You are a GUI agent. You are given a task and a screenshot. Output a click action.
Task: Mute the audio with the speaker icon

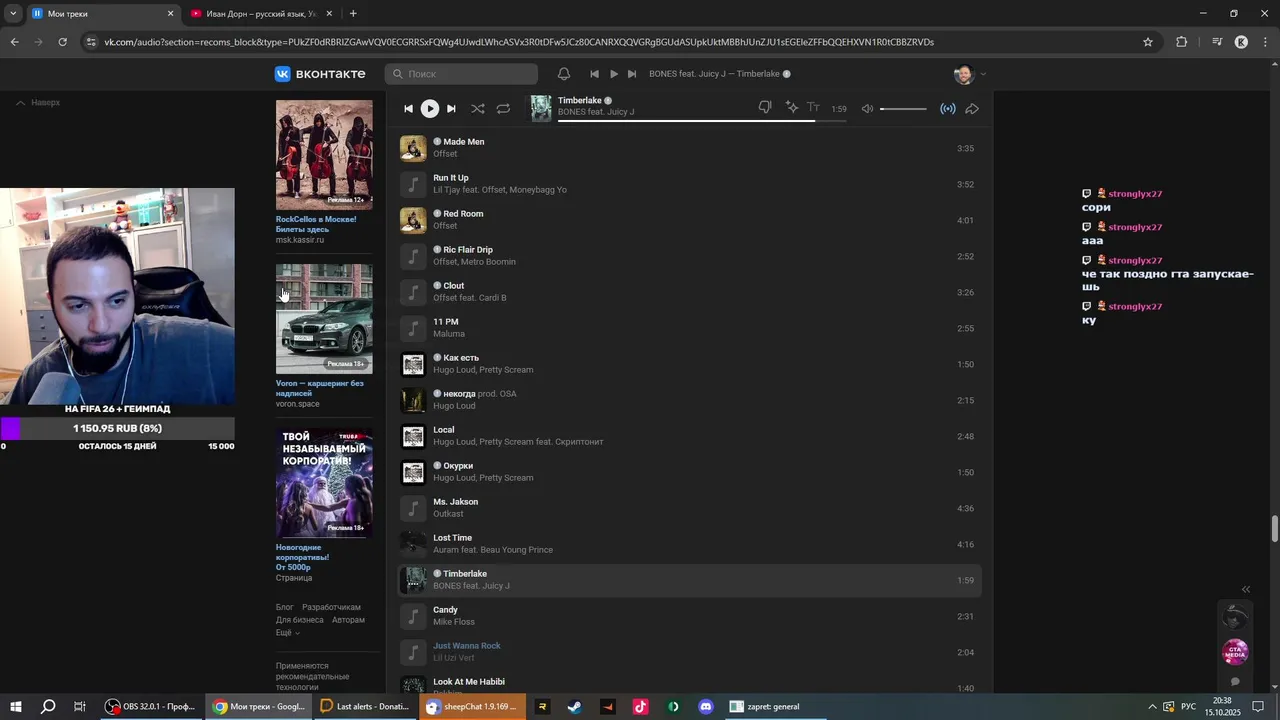867,108
